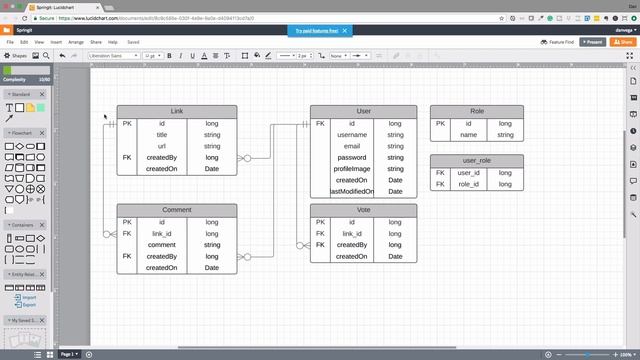Collapse the right dock panel
The width and height of the screenshot is (640, 360).
click(633, 68)
